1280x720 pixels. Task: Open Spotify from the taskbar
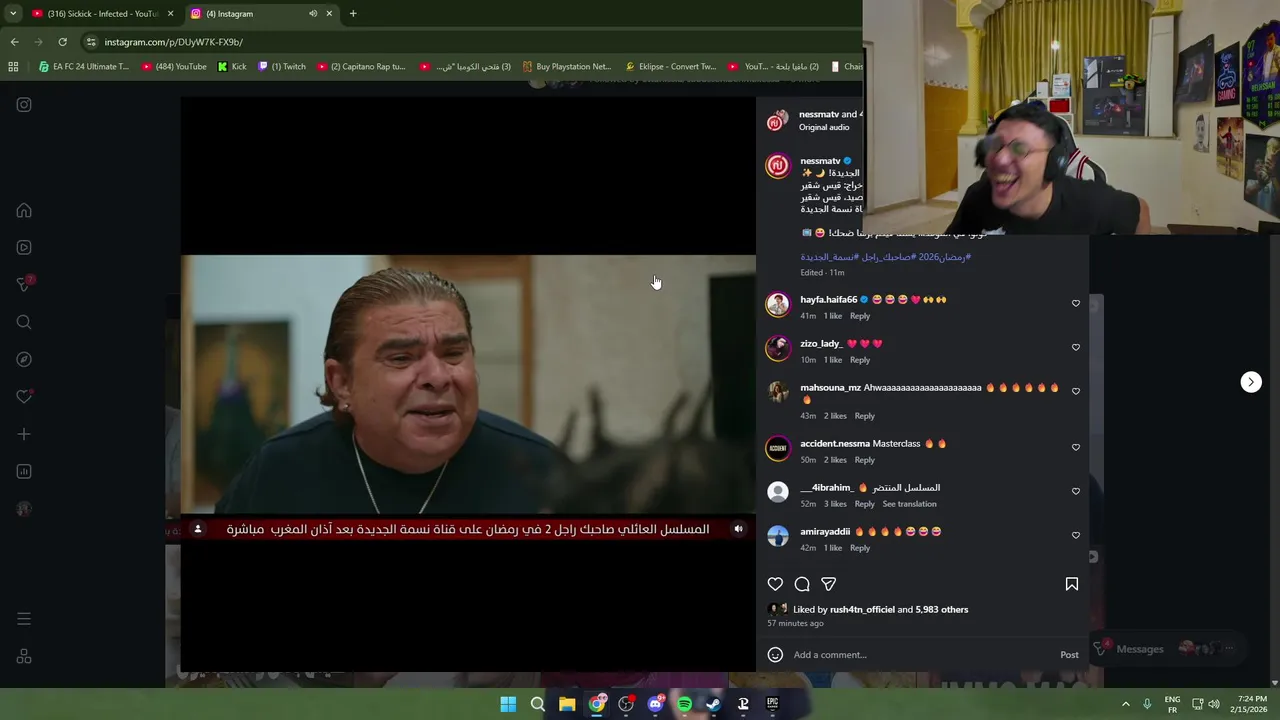click(x=684, y=704)
